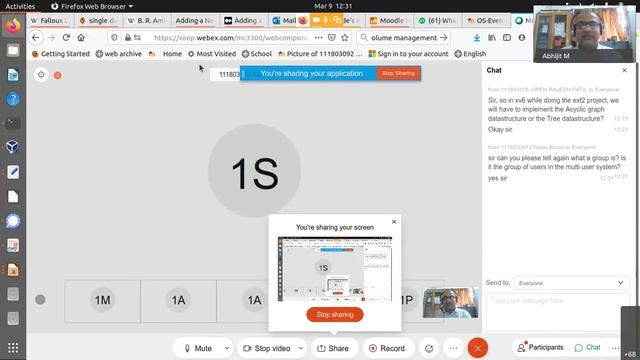Open more options ellipsis in meeting controls
The height and width of the screenshot is (360, 640).
[x=453, y=348]
